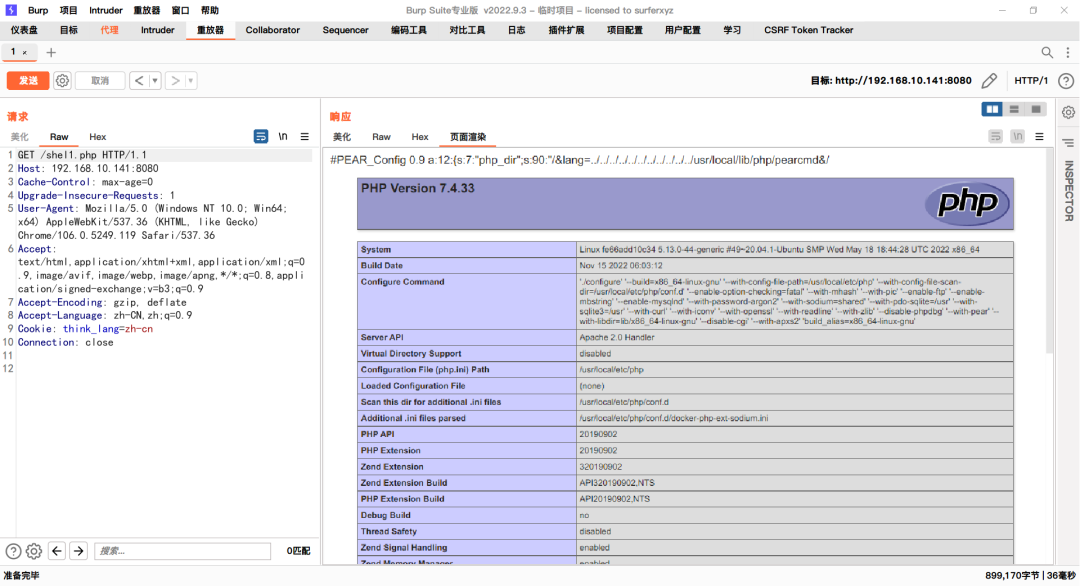Click the GET /shell.php request line
Image resolution: width=1080 pixels, height=586 pixels.
point(82,155)
